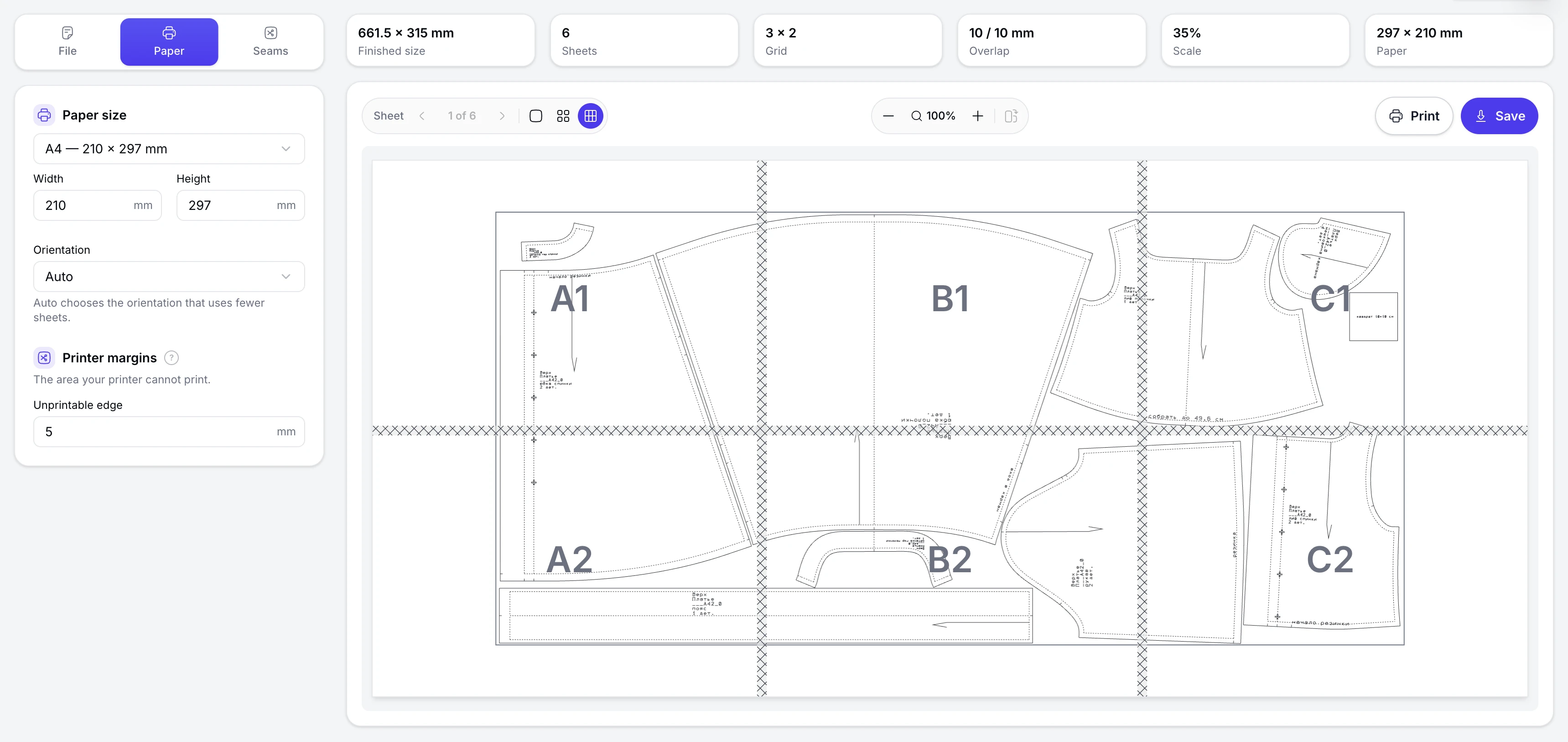Switch to four-tile grid view icon

coord(563,116)
